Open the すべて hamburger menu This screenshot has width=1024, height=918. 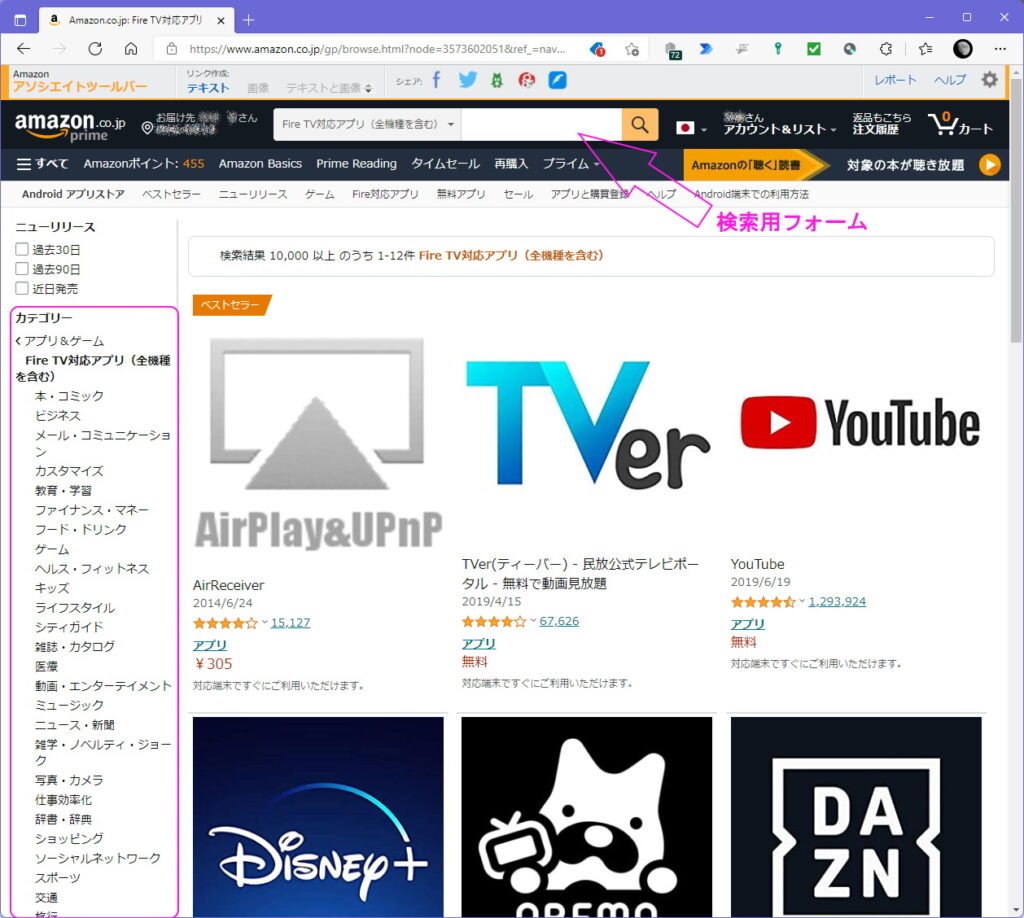pyautogui.click(x=42, y=164)
